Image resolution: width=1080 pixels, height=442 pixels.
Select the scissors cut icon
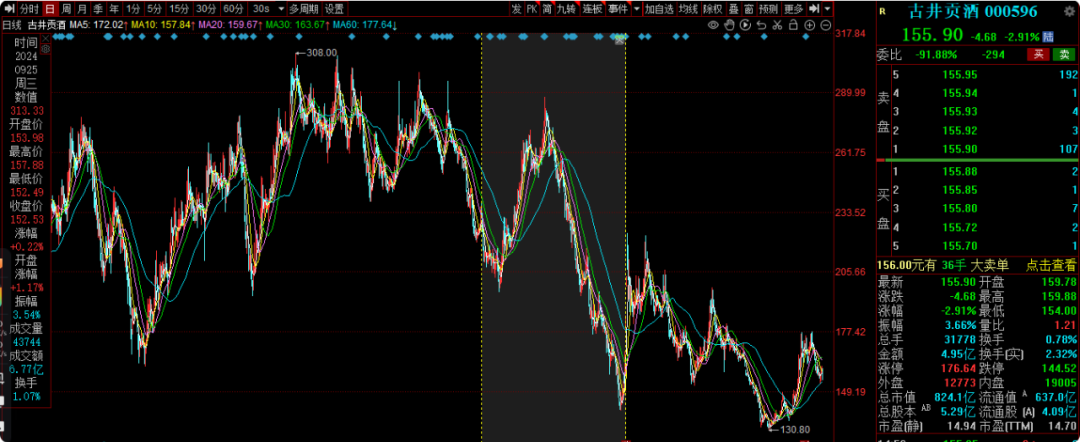click(x=777, y=25)
